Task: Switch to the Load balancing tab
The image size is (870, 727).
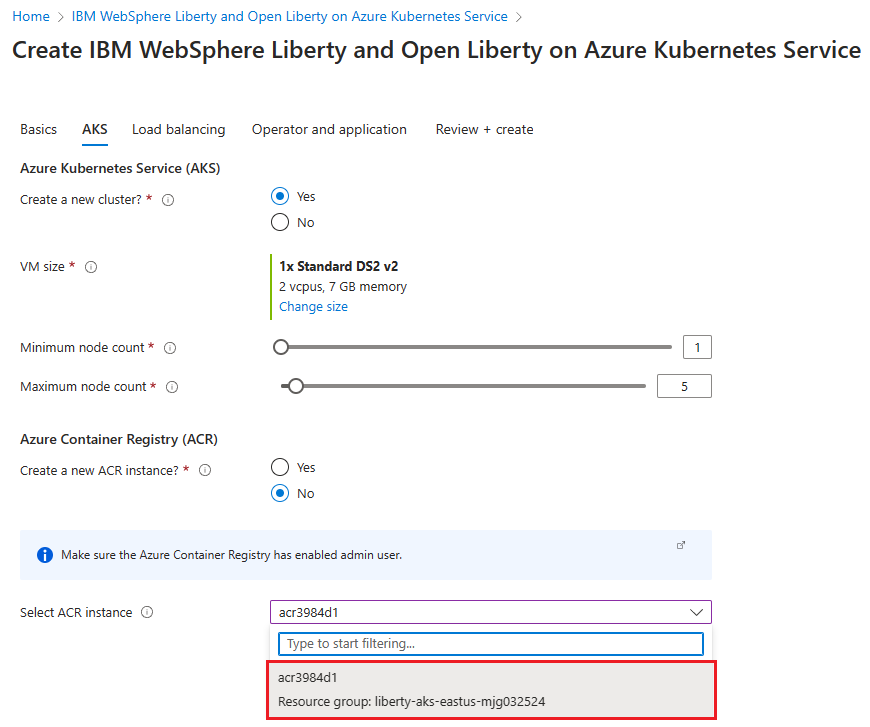Action: (178, 130)
